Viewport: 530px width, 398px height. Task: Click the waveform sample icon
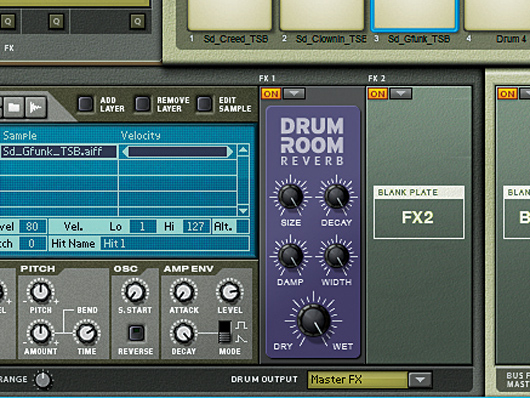[35, 107]
